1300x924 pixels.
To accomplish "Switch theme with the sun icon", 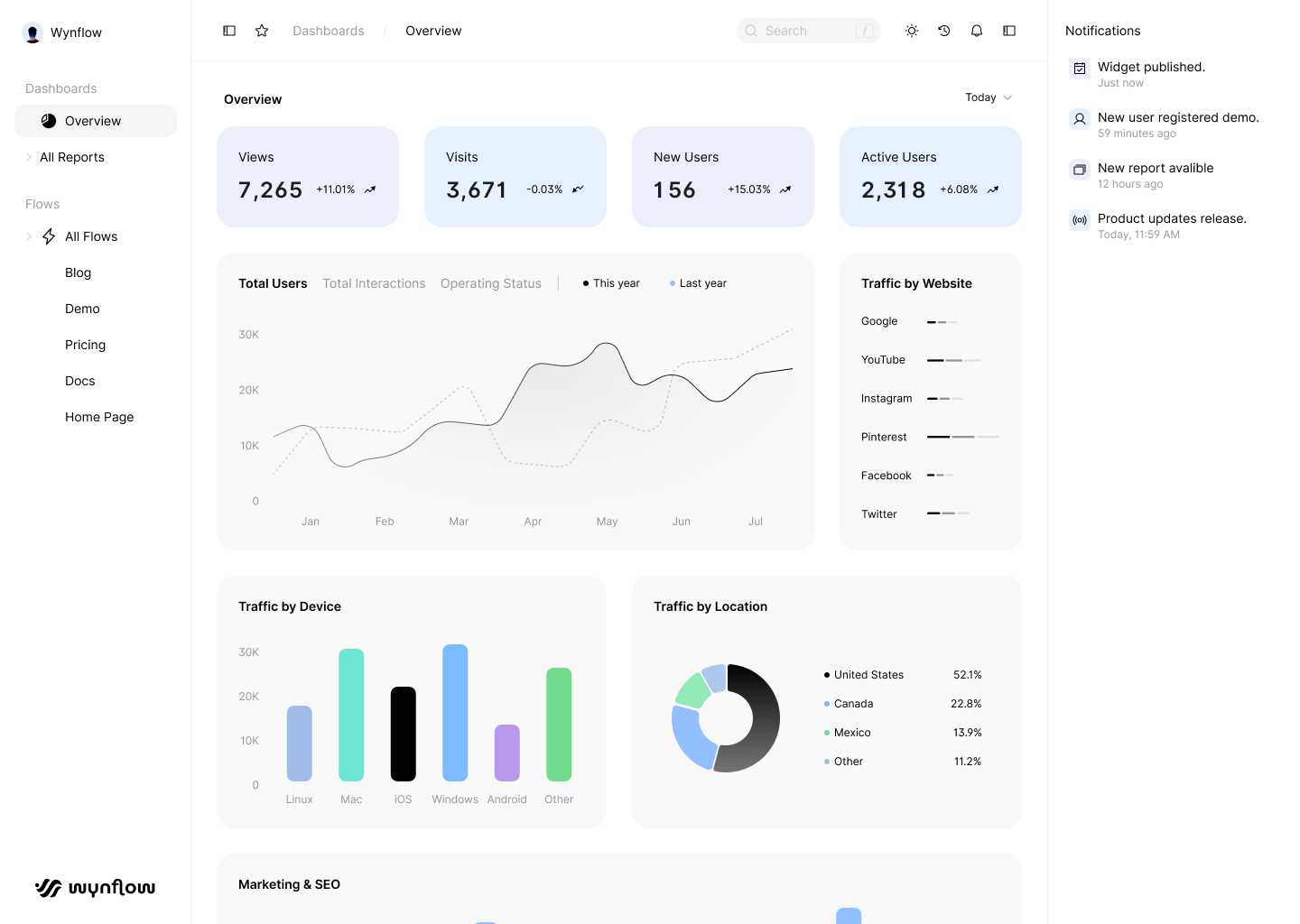I will pyautogui.click(x=912, y=31).
